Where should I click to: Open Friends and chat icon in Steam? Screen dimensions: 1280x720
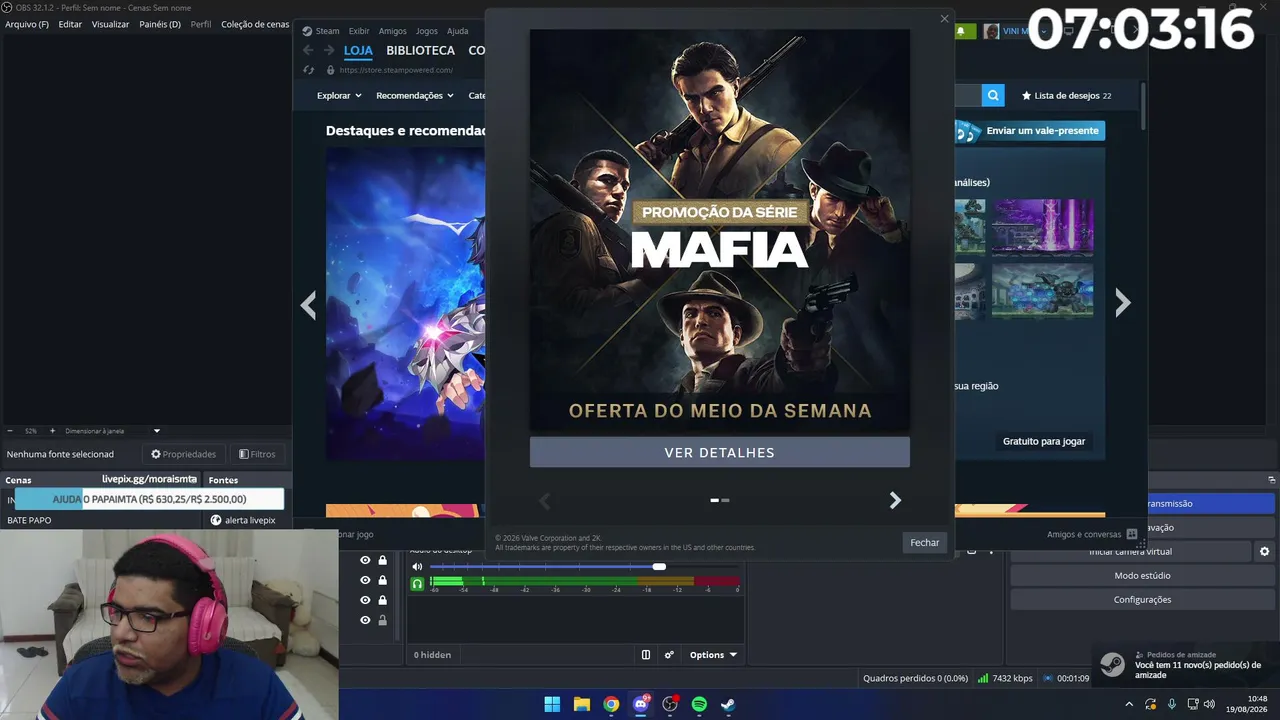click(x=1132, y=534)
